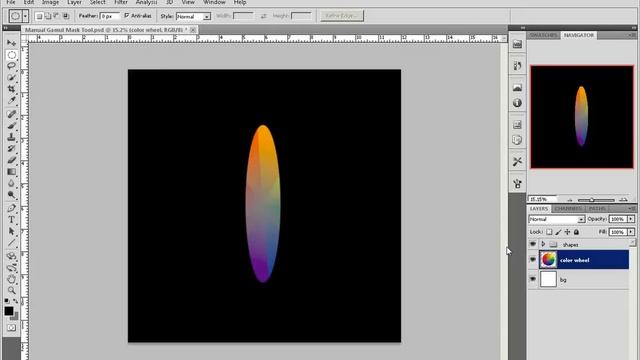Open the Histogram panel dock icon
The height and width of the screenshot is (360, 640).
517,87
